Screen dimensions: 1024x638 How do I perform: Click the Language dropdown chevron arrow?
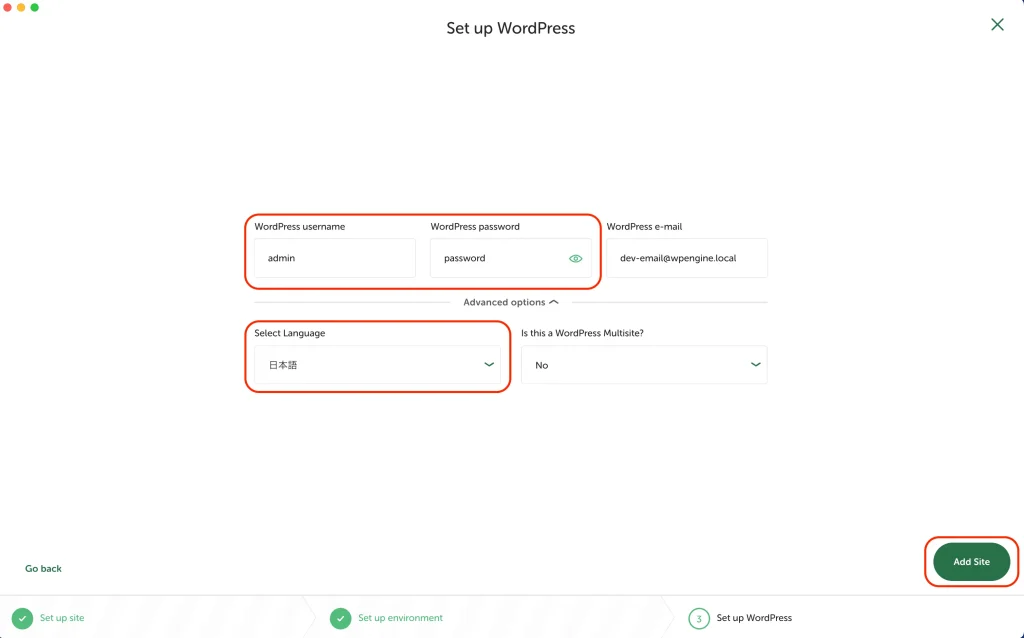point(489,365)
